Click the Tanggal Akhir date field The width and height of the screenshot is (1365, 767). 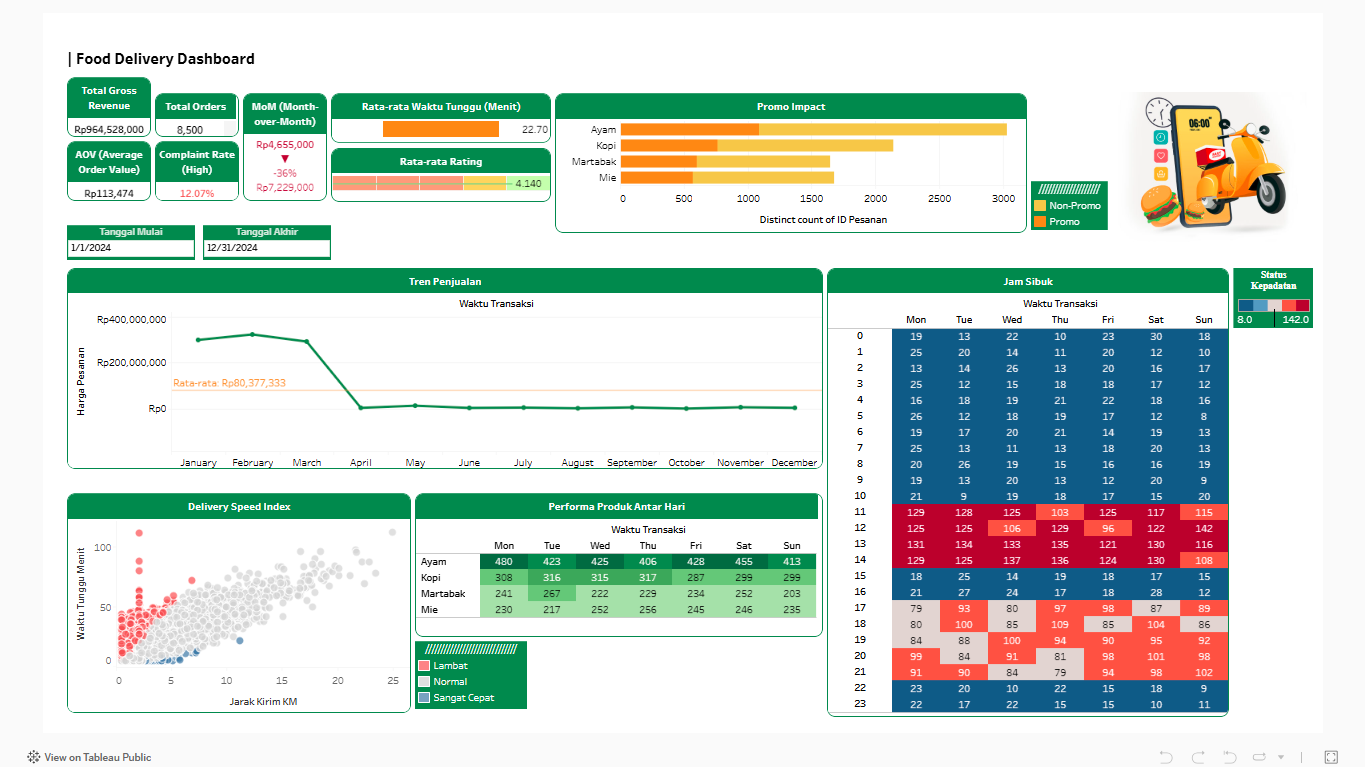(267, 248)
